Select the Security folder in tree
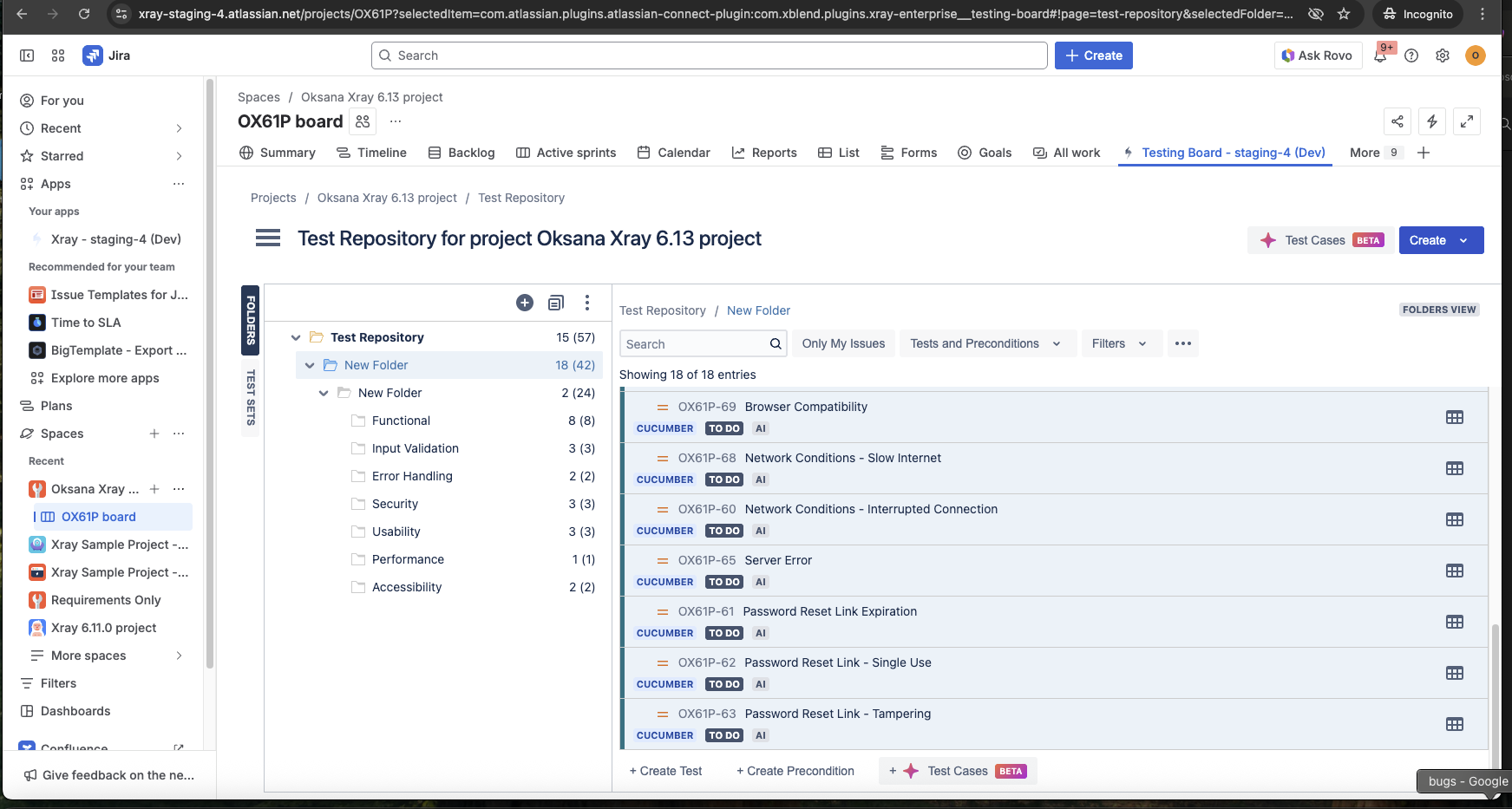Viewport: 1512px width, 809px height. pyautogui.click(x=395, y=504)
